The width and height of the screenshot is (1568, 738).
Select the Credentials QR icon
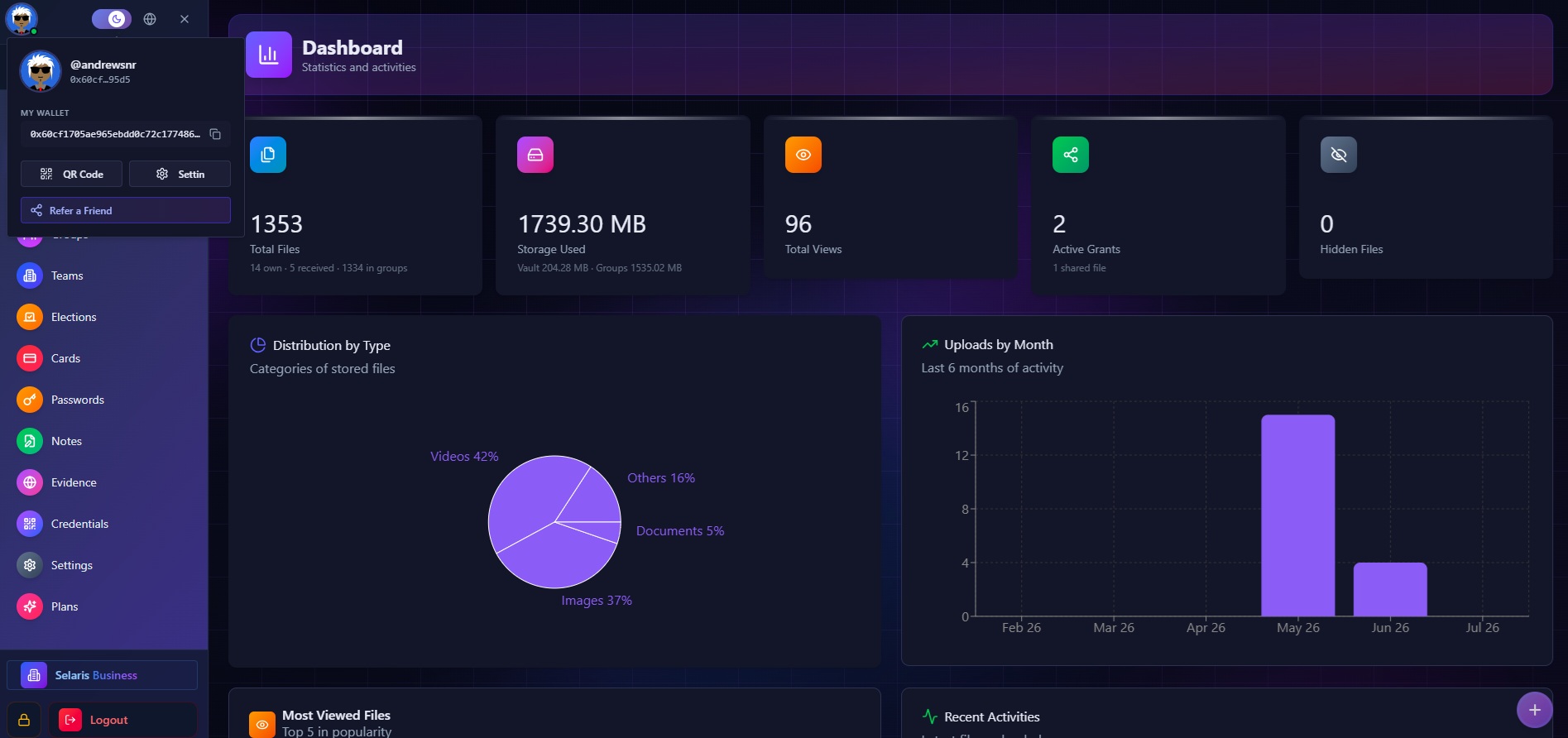coord(30,524)
